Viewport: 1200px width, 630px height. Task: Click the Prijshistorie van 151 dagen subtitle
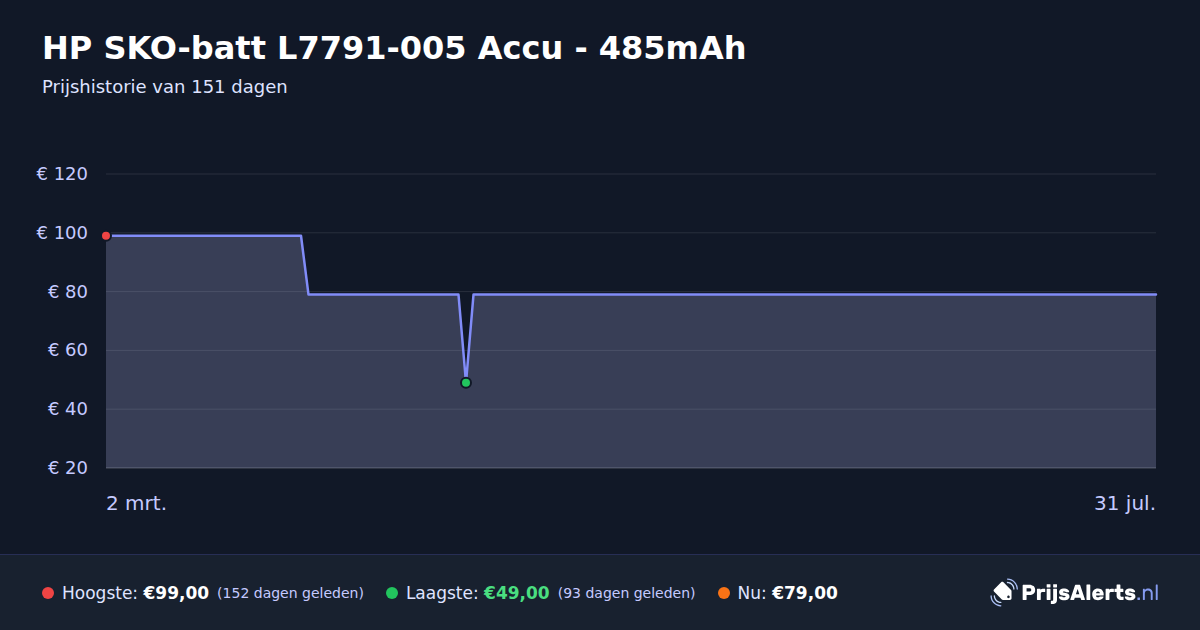click(165, 87)
